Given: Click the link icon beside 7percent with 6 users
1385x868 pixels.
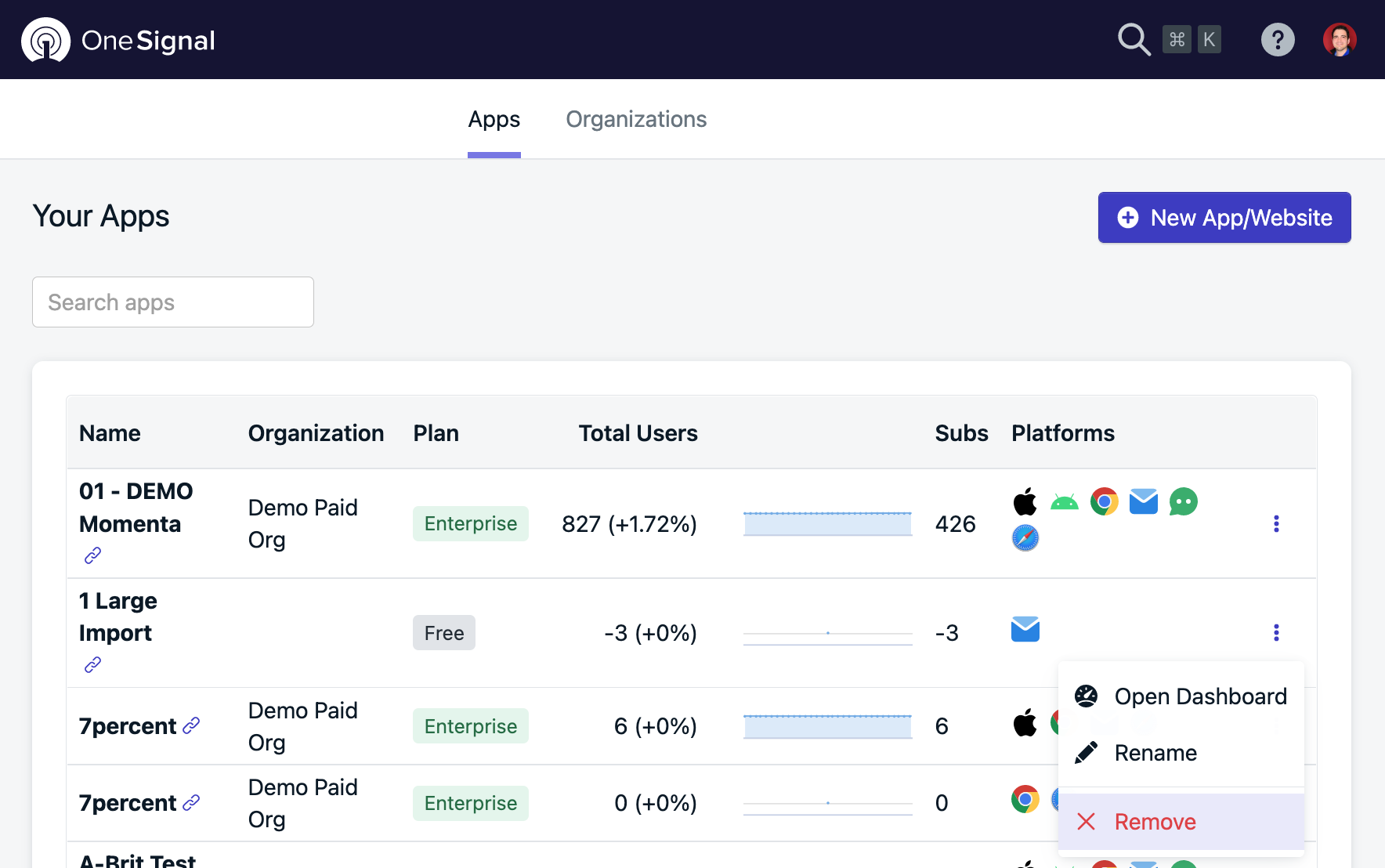Looking at the screenshot, I should [x=191, y=725].
